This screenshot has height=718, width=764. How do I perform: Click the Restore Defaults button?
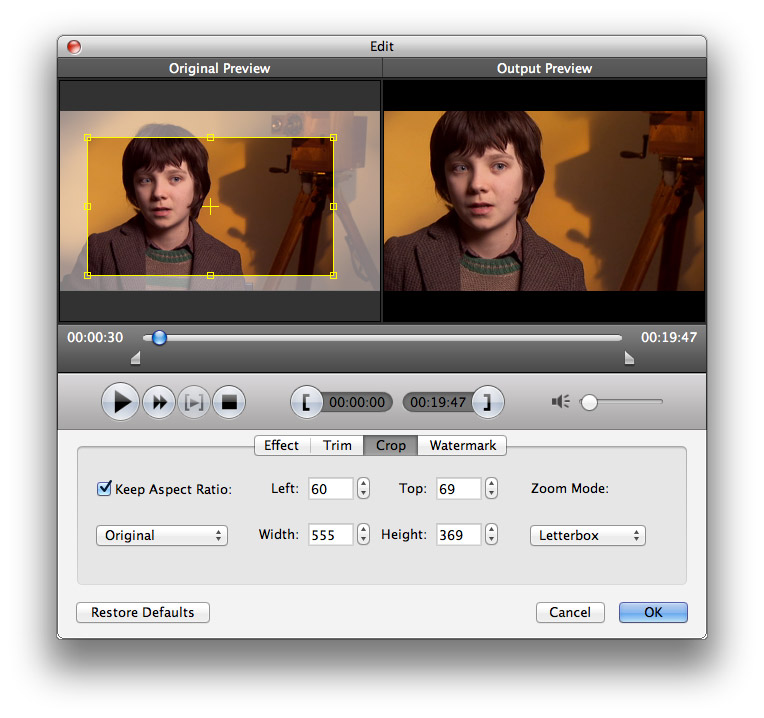pos(143,612)
